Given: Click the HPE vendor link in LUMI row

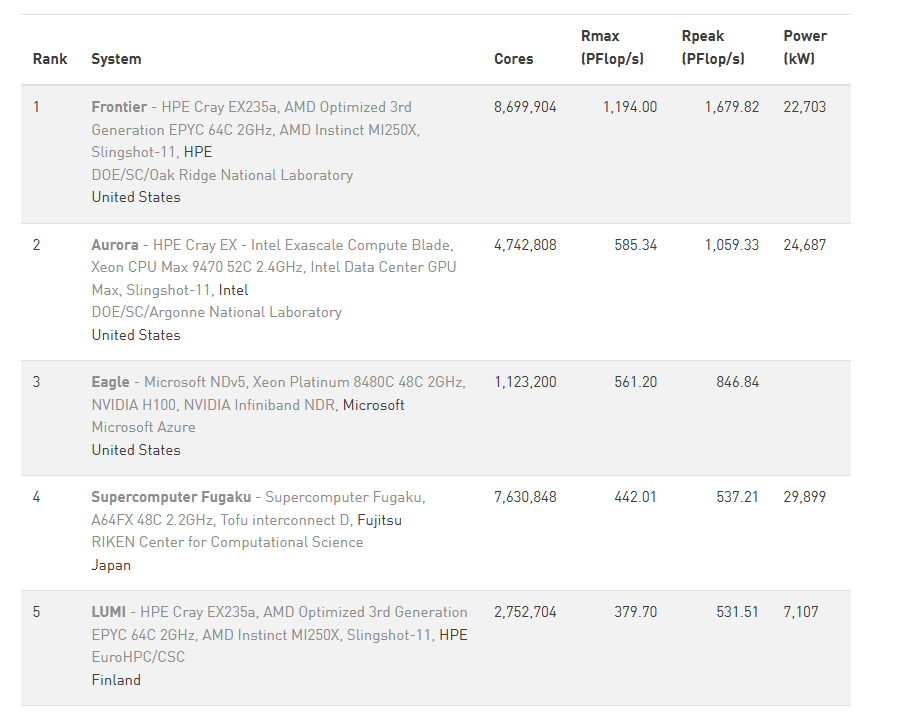Looking at the screenshot, I should coord(453,635).
